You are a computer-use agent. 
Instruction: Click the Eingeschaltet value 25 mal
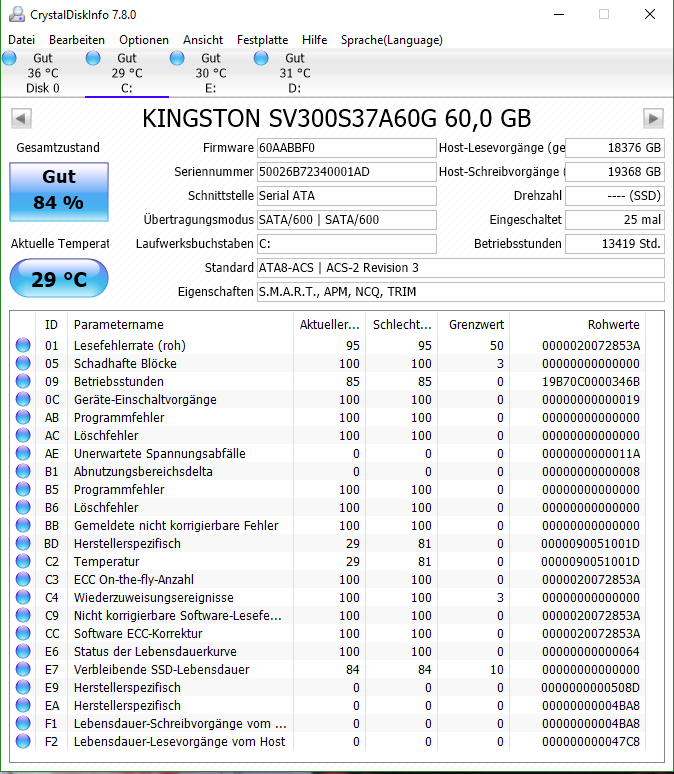pos(615,220)
